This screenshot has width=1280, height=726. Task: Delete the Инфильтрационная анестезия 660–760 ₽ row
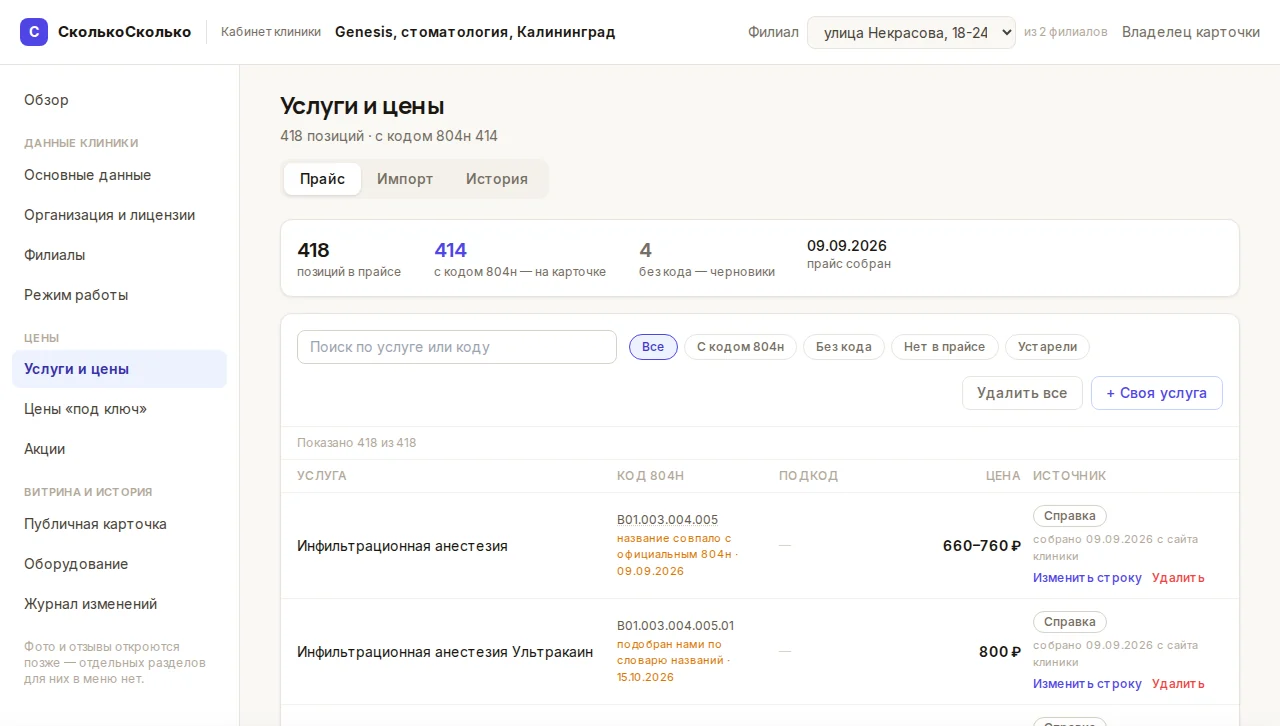1178,578
